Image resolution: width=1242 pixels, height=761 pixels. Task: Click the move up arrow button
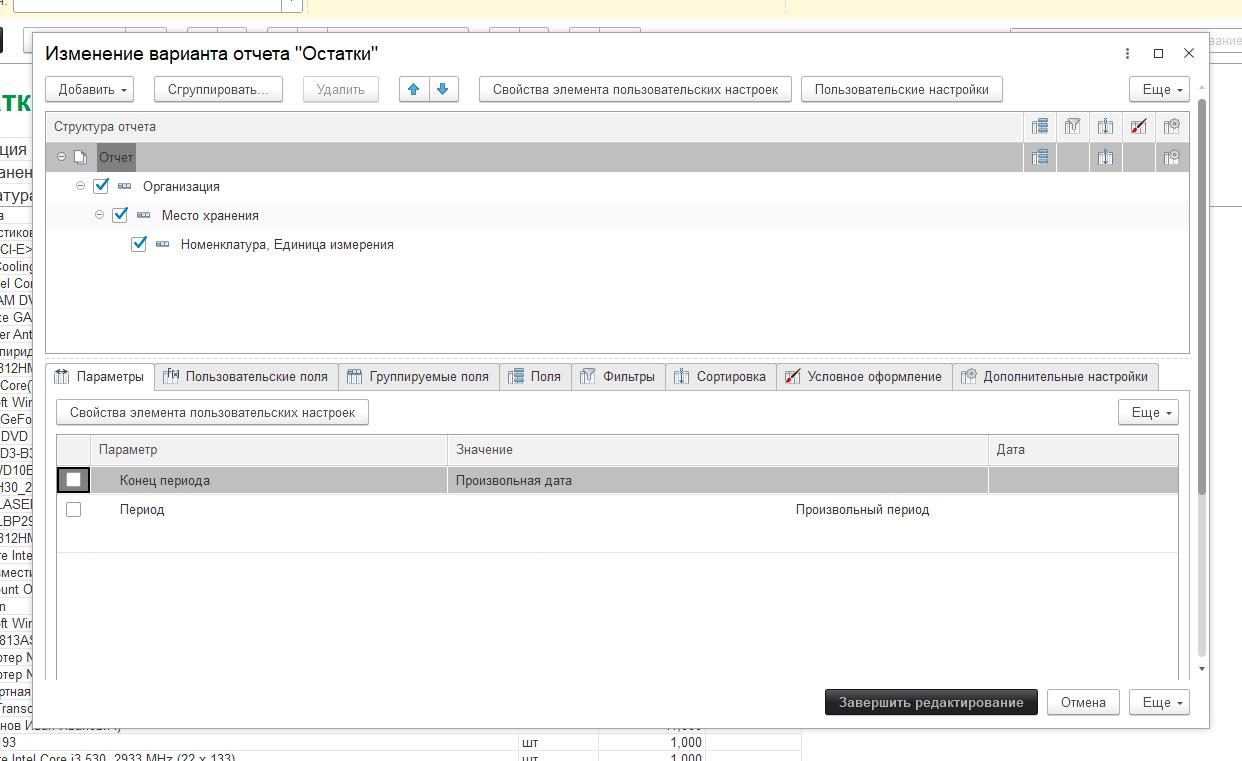point(413,89)
